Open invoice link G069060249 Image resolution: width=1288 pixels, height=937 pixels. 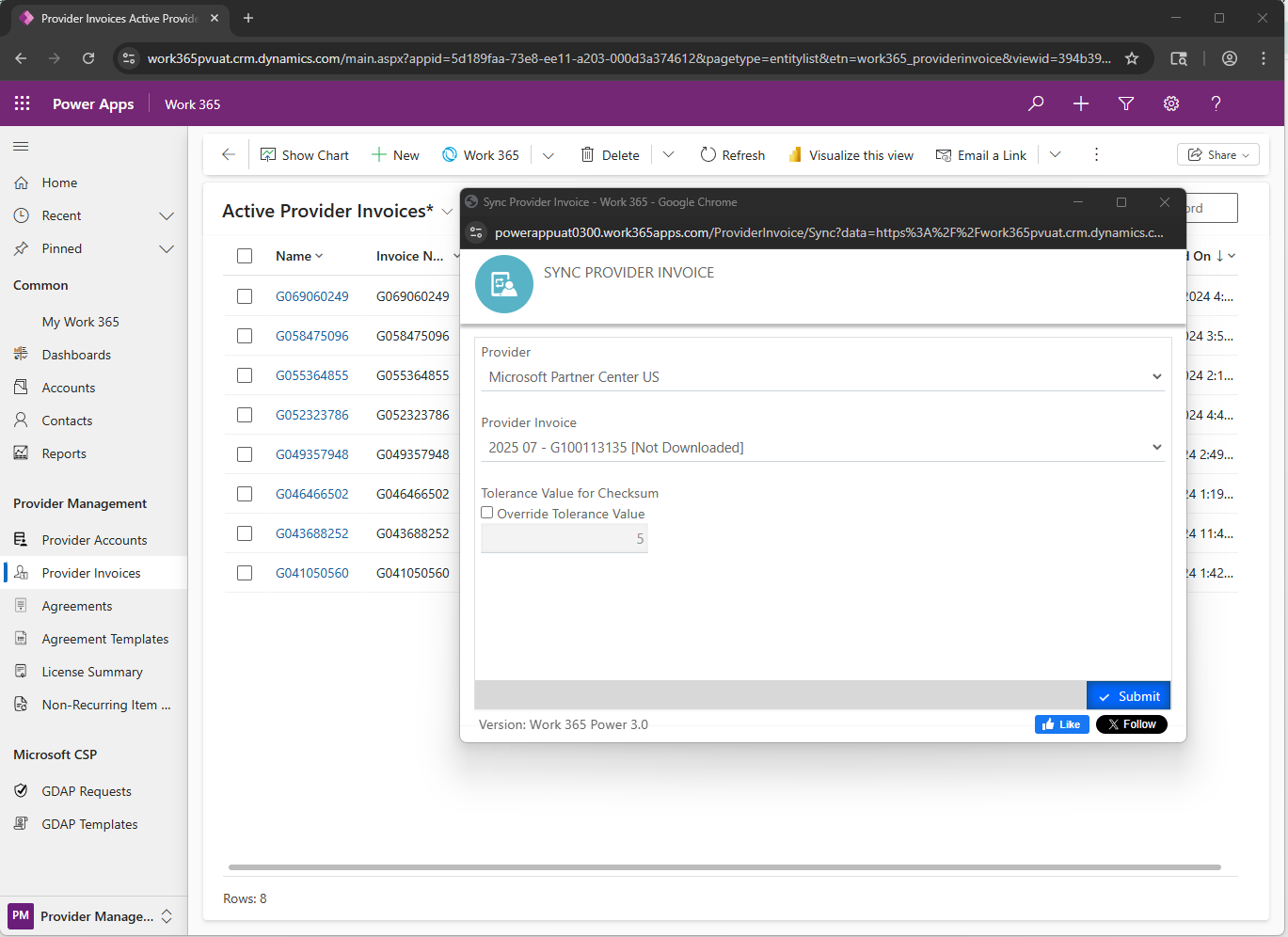tap(312, 296)
